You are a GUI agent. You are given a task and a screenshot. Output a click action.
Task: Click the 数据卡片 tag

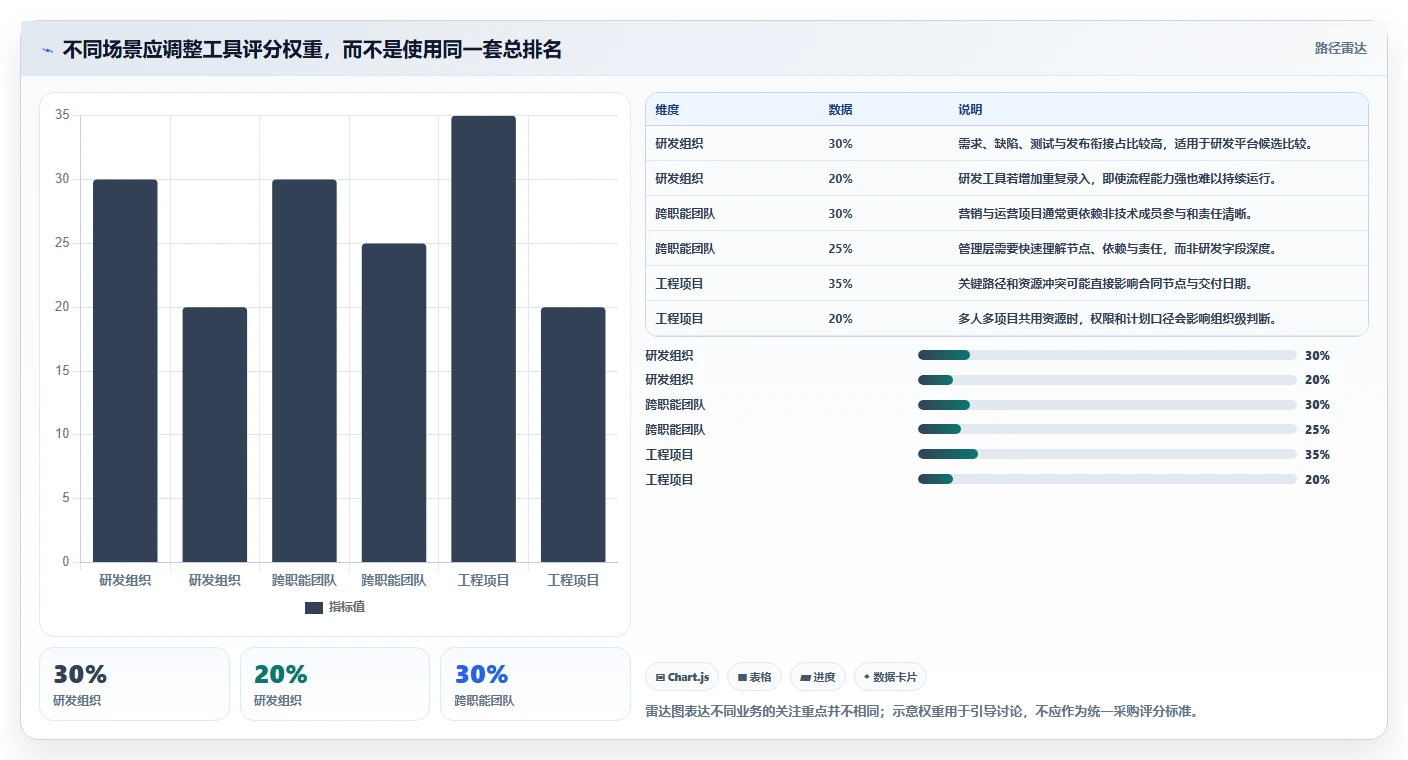point(890,677)
